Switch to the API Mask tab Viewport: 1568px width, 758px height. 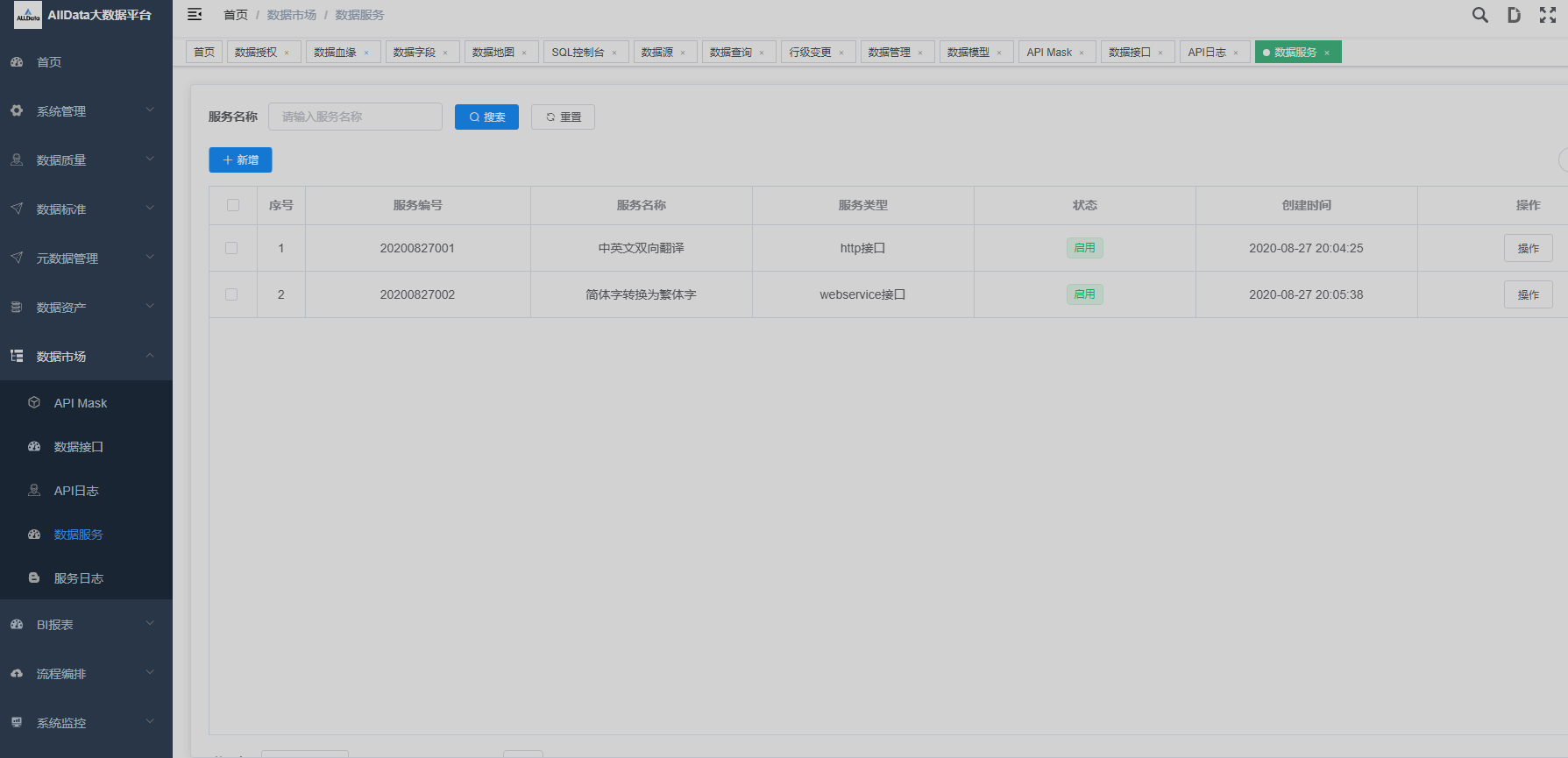coord(1049,53)
